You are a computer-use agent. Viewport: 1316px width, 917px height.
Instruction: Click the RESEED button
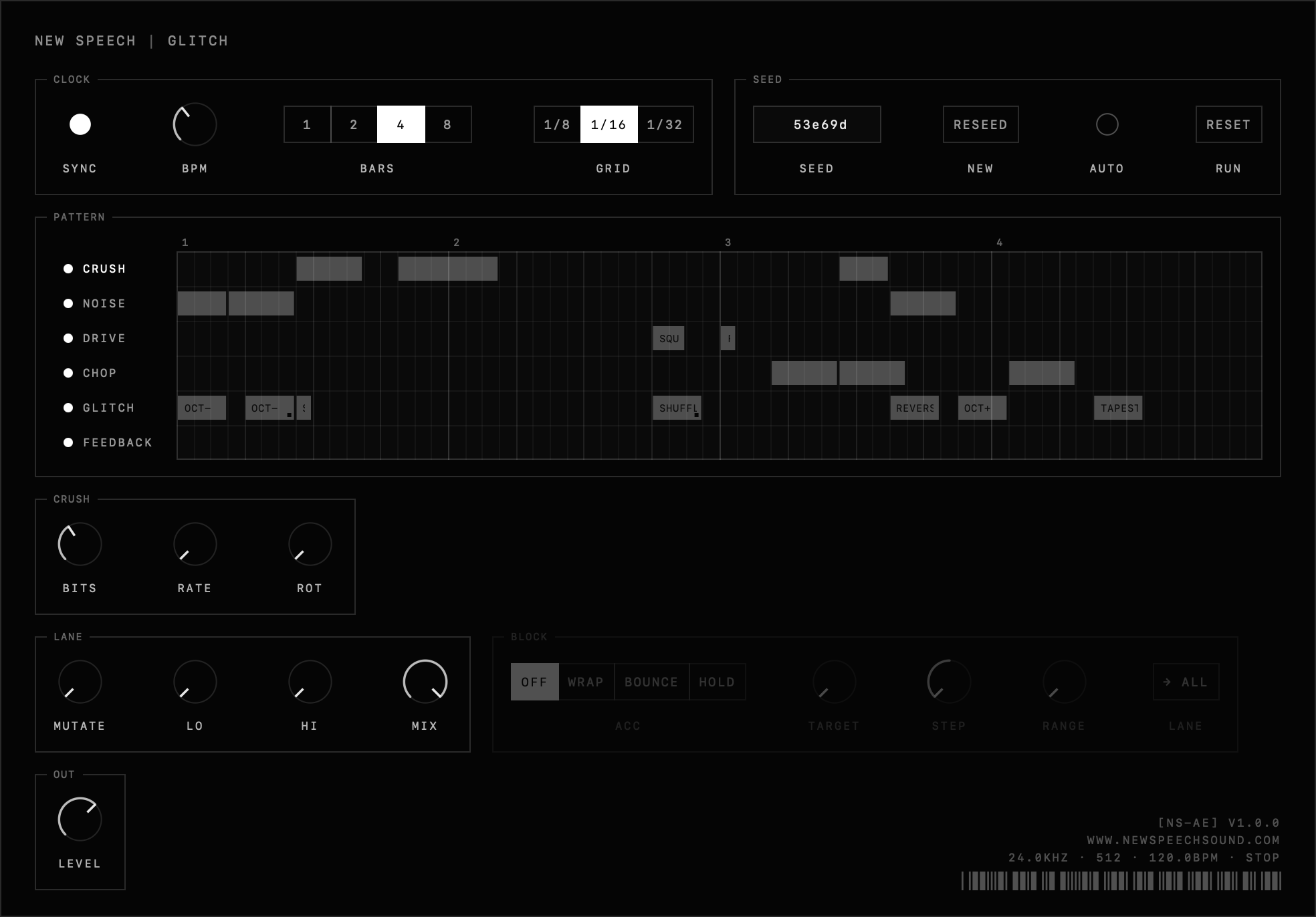point(980,124)
